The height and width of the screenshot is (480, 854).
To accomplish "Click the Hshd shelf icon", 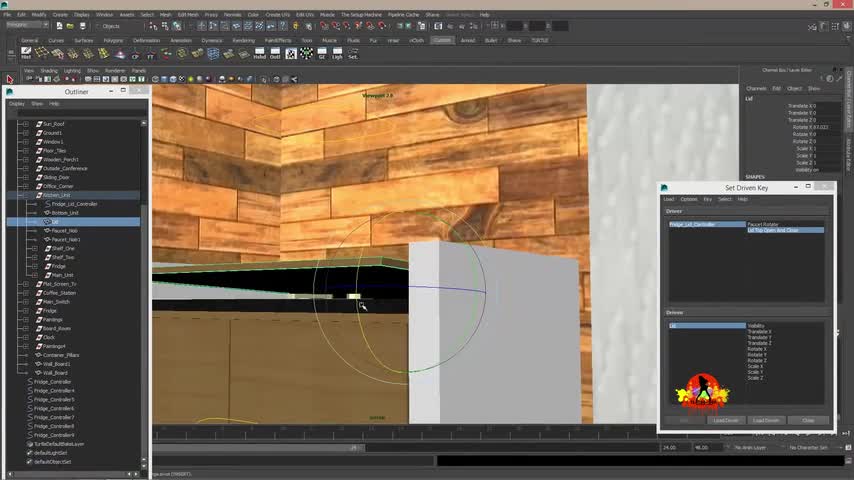I will (259, 53).
